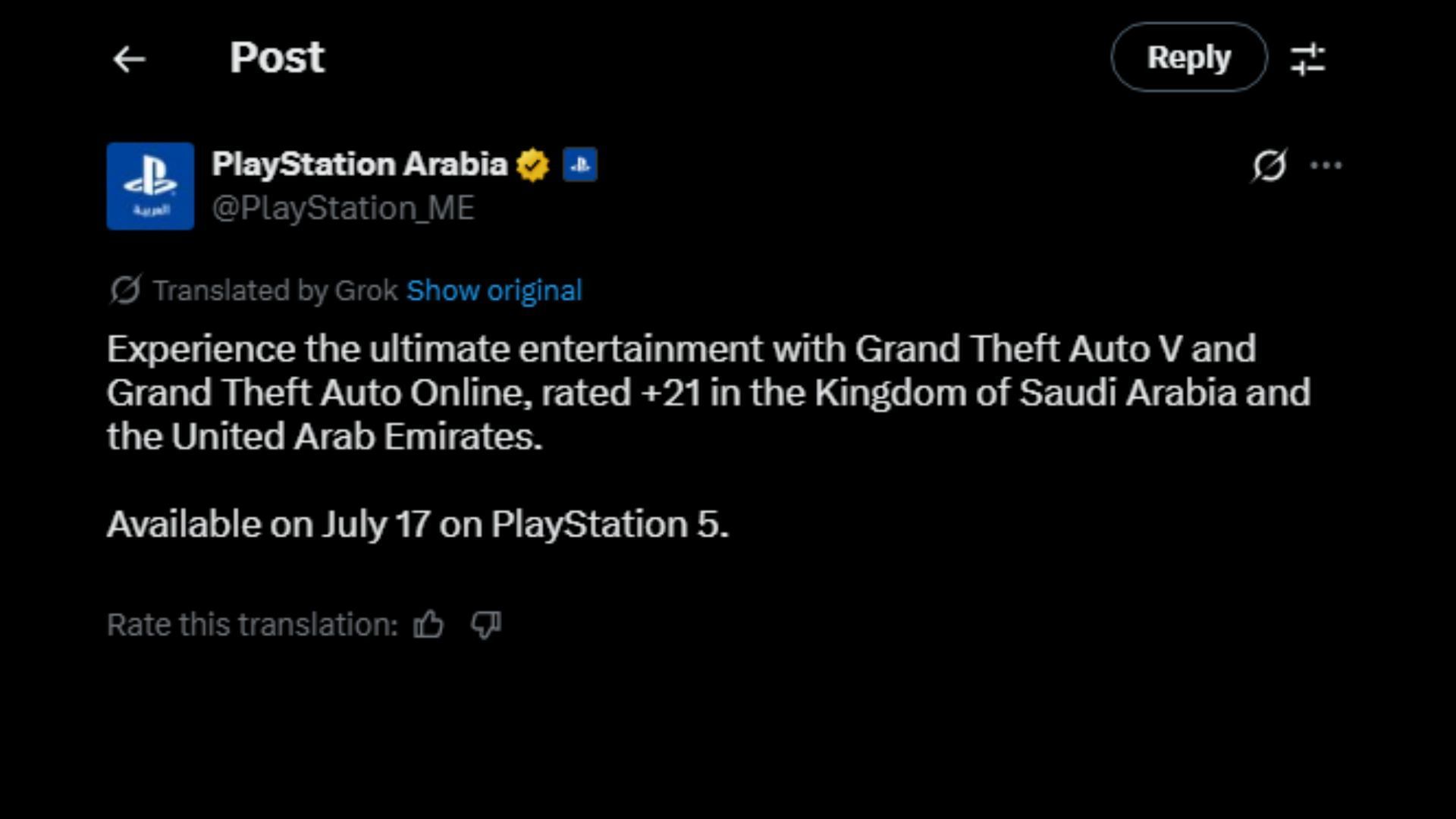Click the PlayStation Arabia display name
Screen dimensions: 1456x819
coord(359,165)
